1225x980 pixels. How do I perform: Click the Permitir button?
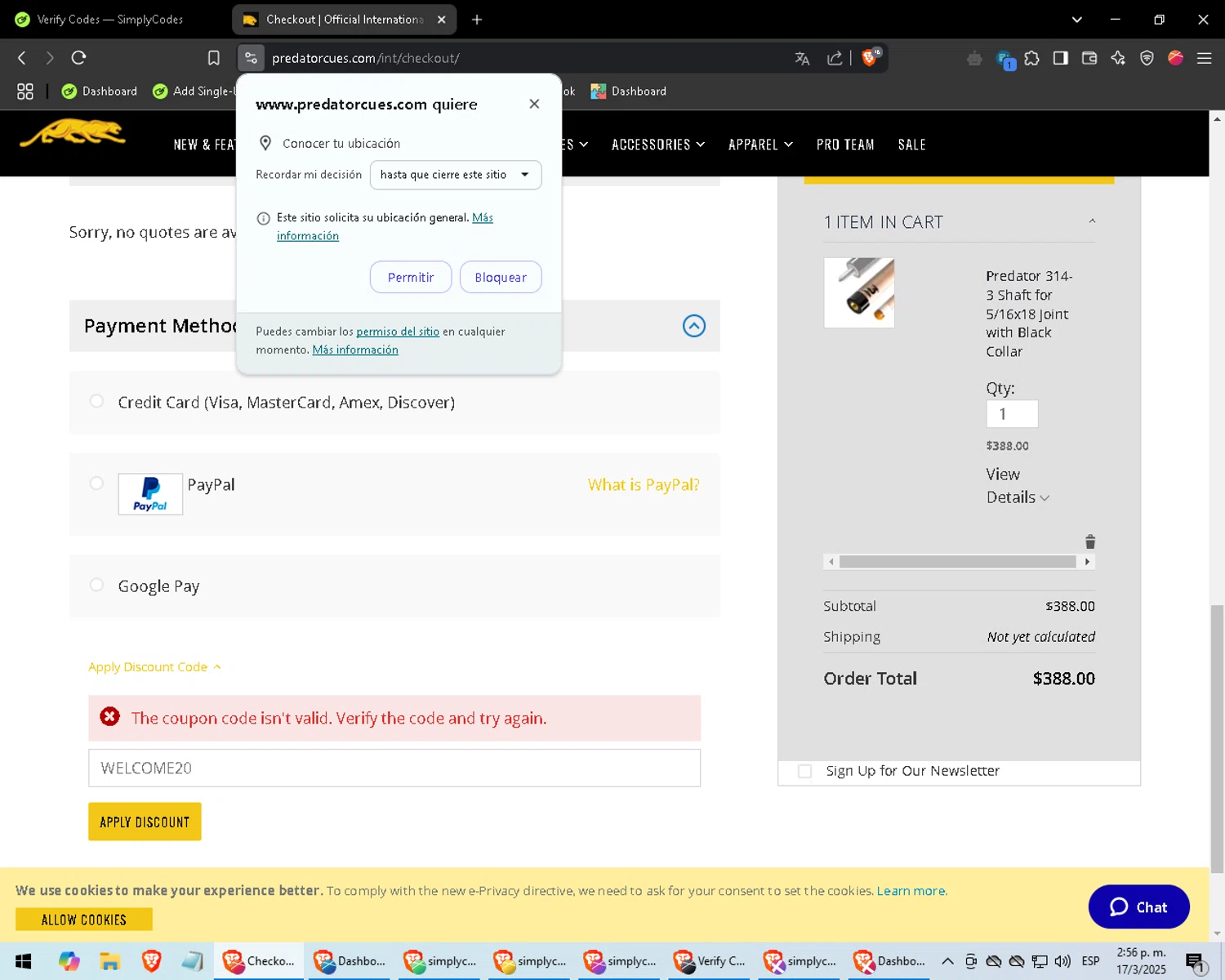[x=411, y=277]
